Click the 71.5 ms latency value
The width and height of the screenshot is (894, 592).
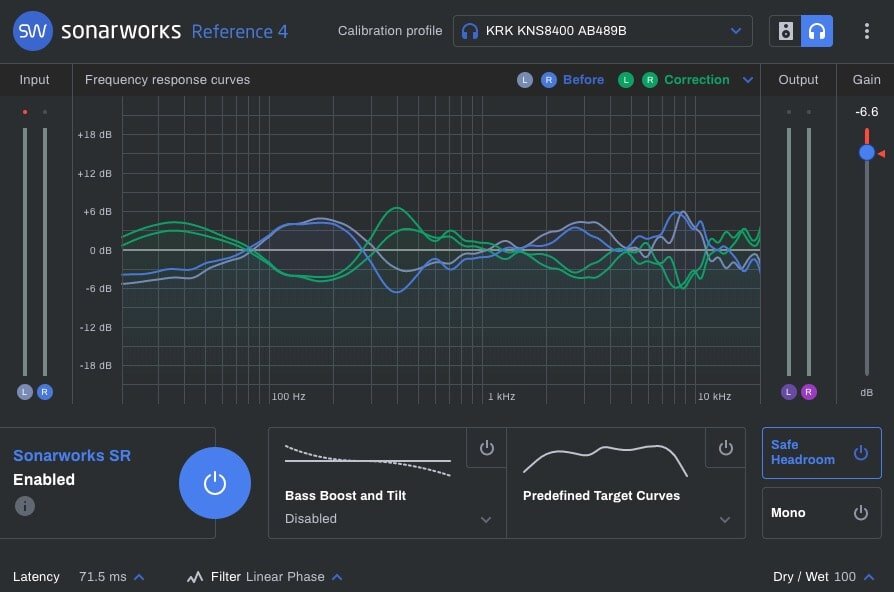103,577
